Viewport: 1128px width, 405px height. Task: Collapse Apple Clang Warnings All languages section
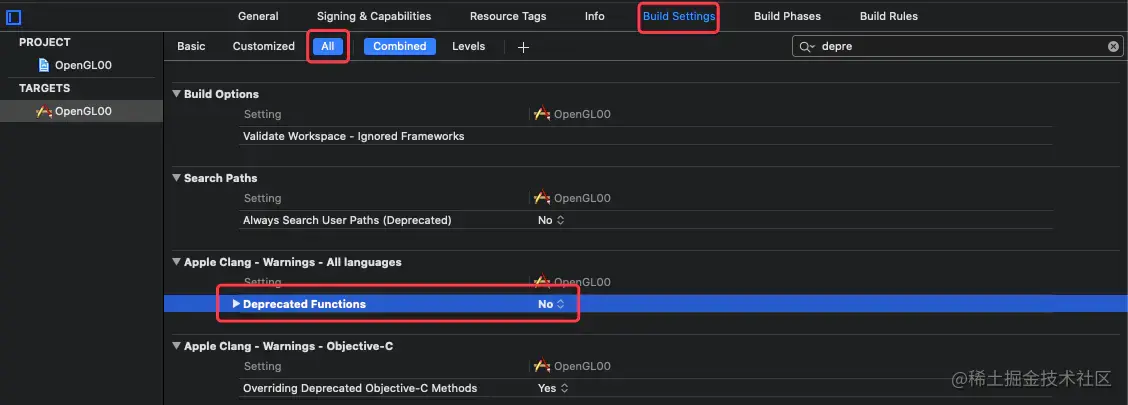(176, 263)
